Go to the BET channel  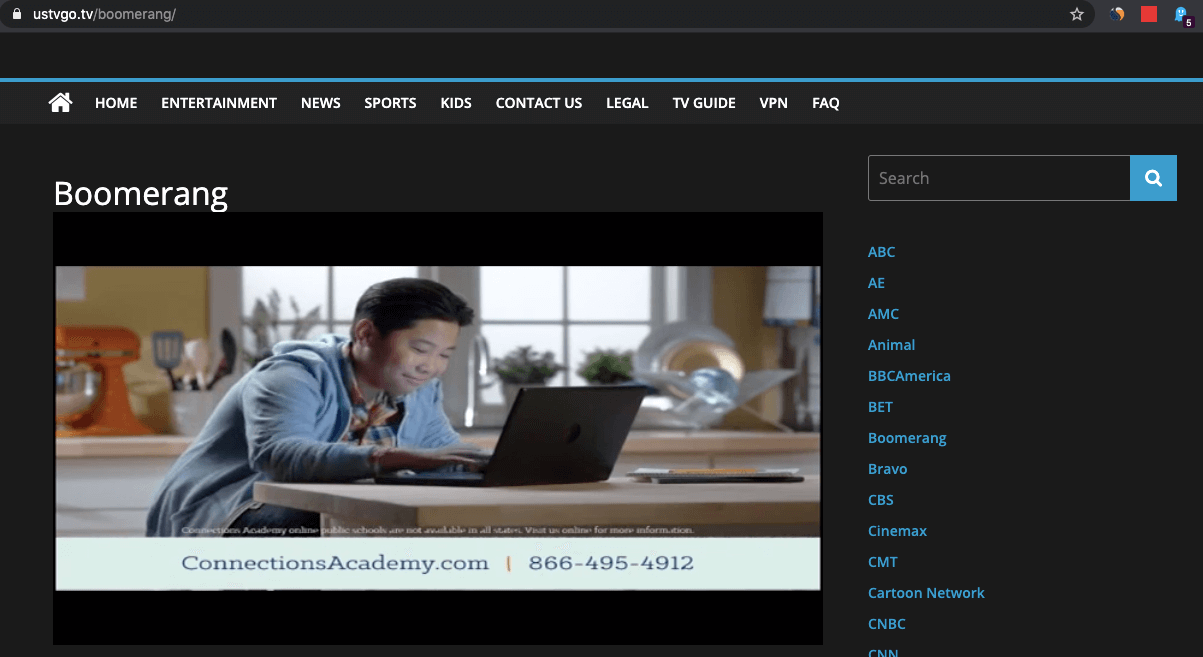[881, 407]
